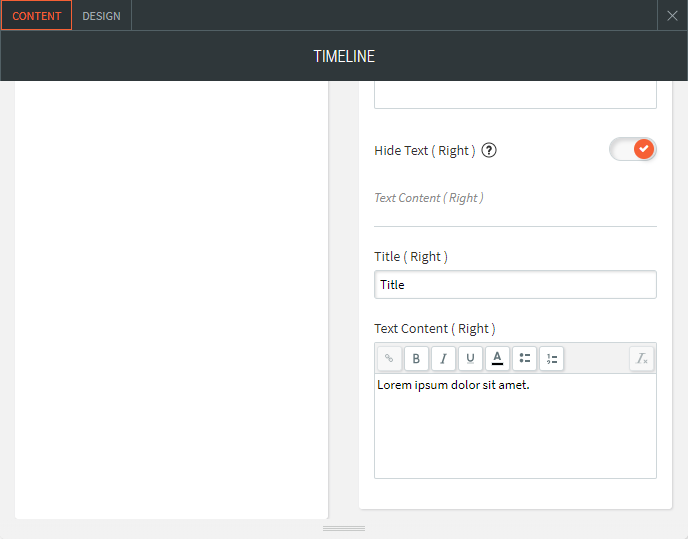Open the DESIGN tab
This screenshot has height=539, width=688.
(x=101, y=16)
